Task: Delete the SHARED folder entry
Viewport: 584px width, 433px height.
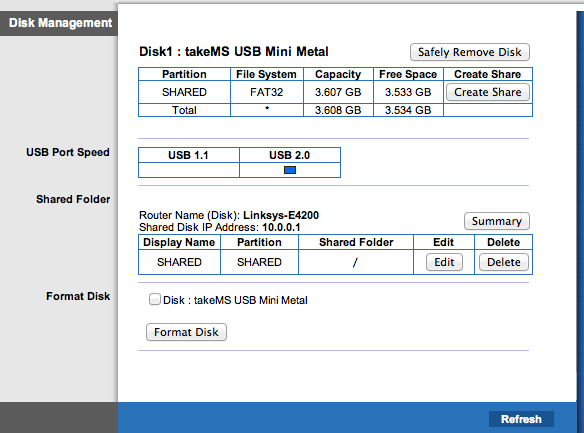Action: [x=504, y=262]
